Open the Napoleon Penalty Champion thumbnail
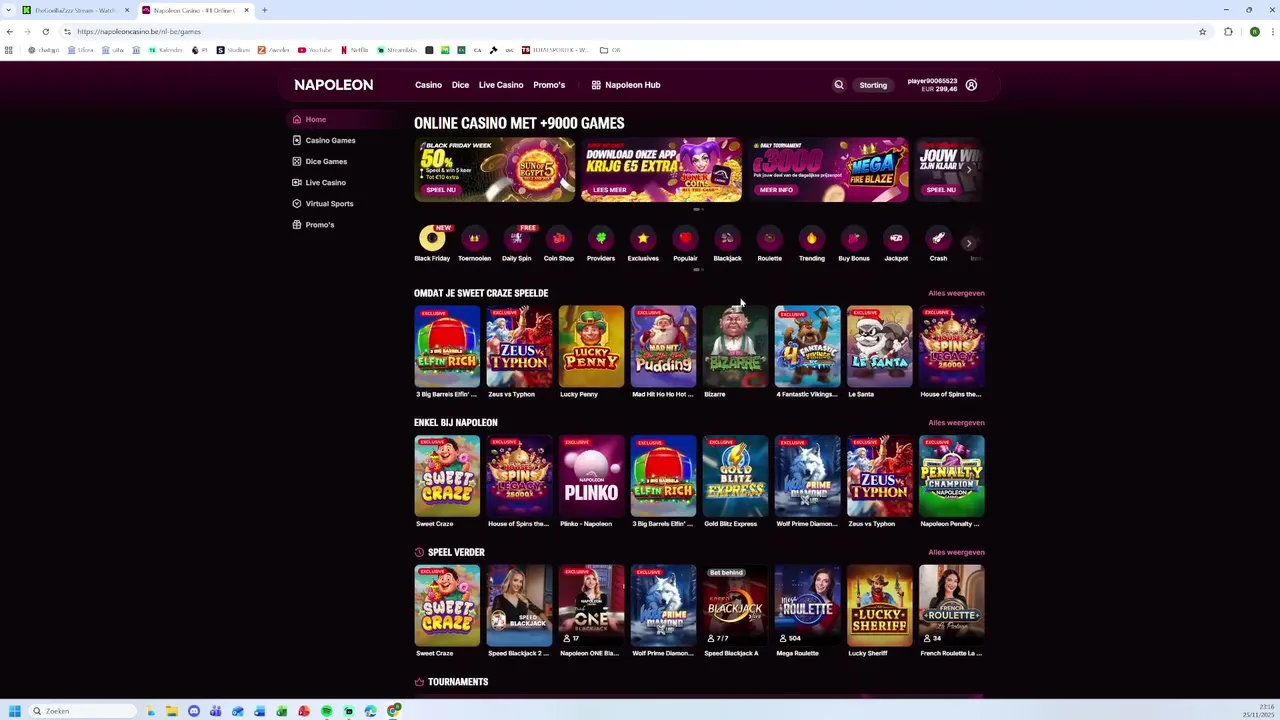Image resolution: width=1280 pixels, height=720 pixels. pyautogui.click(x=951, y=476)
